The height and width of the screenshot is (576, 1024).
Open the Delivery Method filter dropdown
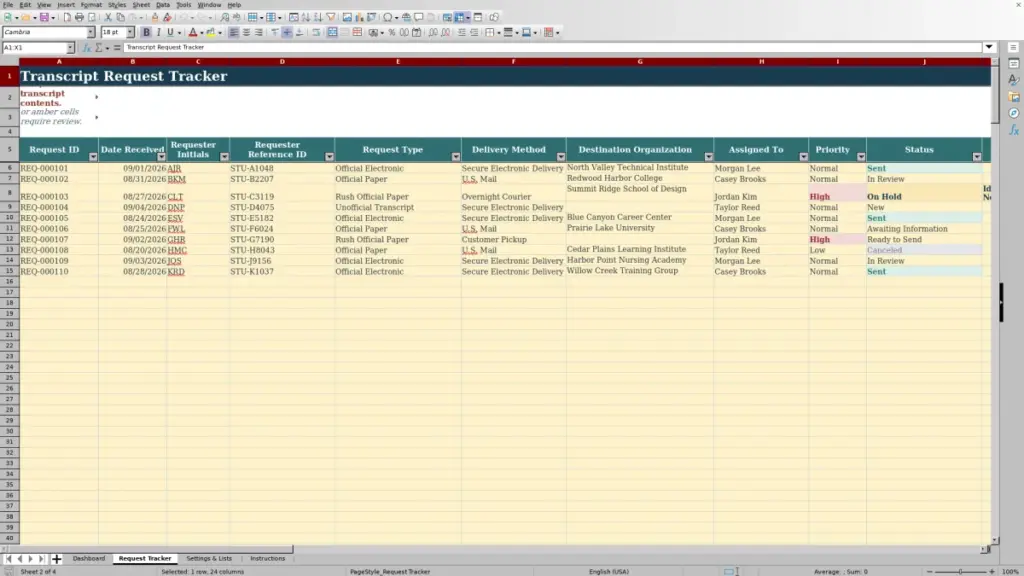(x=561, y=157)
